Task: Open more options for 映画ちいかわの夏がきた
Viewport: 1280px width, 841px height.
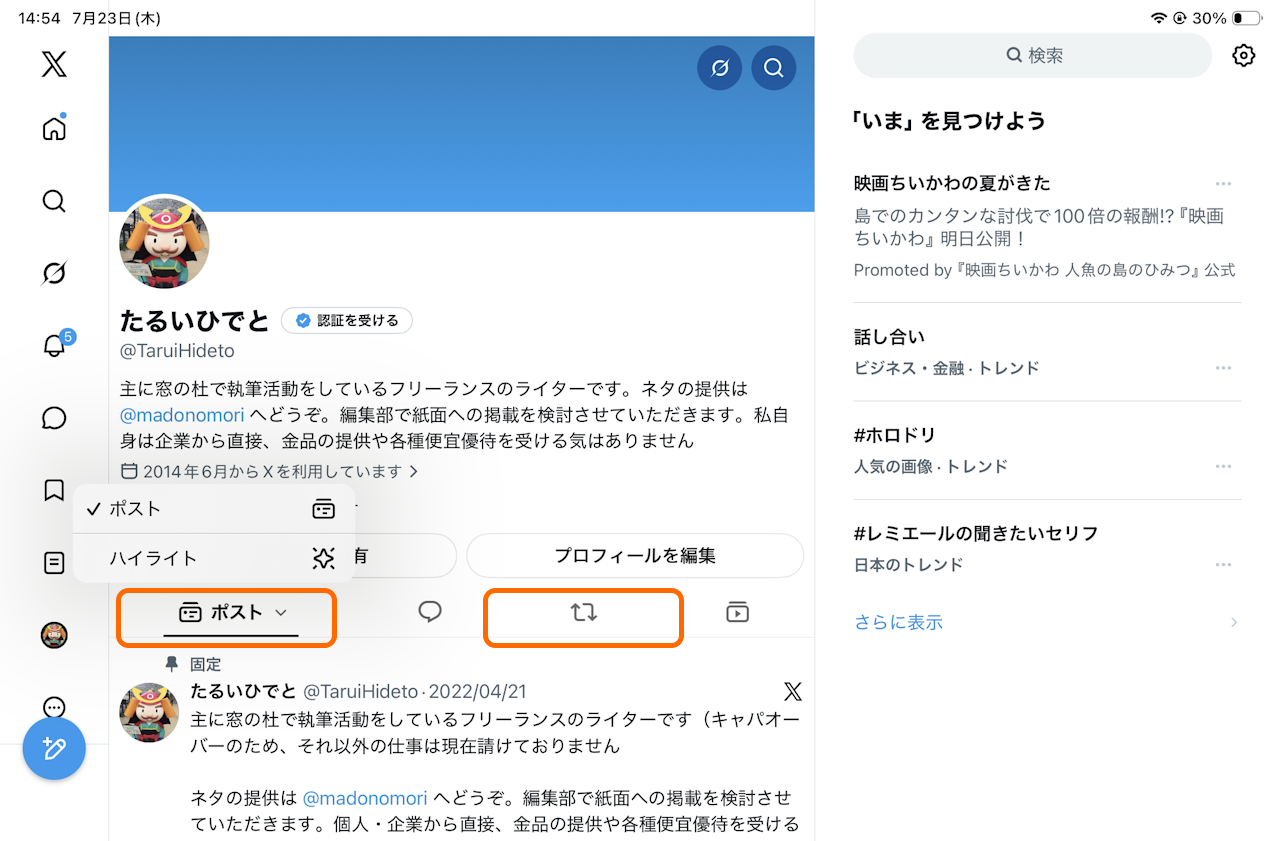Action: (1223, 184)
